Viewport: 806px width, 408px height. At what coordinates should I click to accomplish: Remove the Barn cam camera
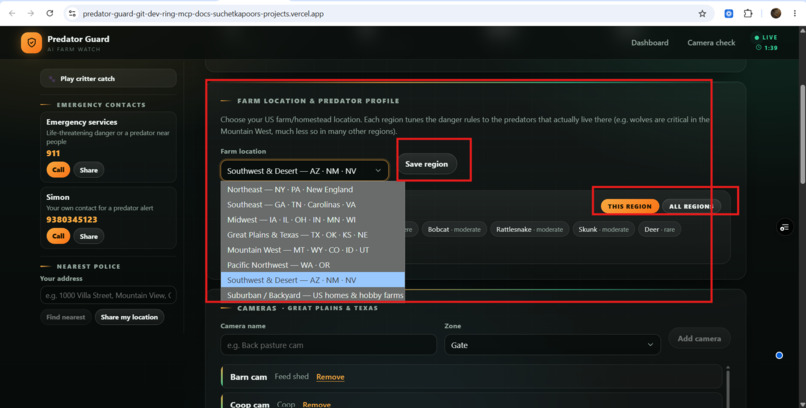[330, 377]
